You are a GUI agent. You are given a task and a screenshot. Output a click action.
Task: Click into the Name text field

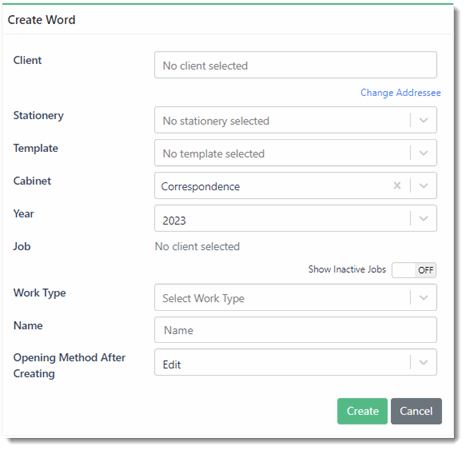295,330
